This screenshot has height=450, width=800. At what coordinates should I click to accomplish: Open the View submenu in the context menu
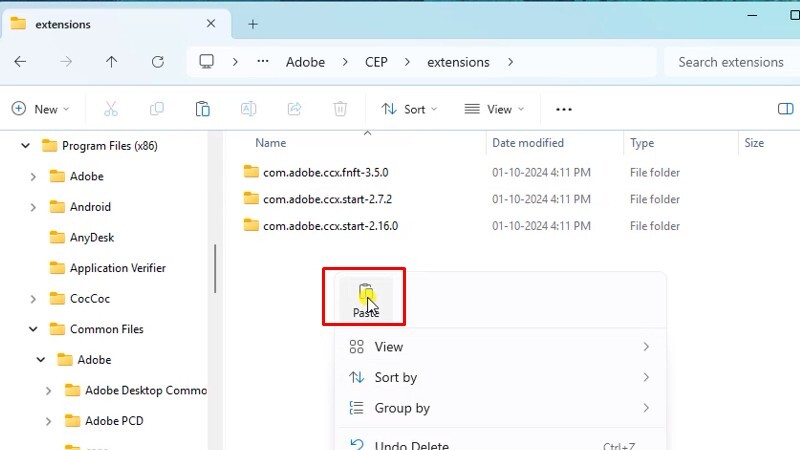500,347
